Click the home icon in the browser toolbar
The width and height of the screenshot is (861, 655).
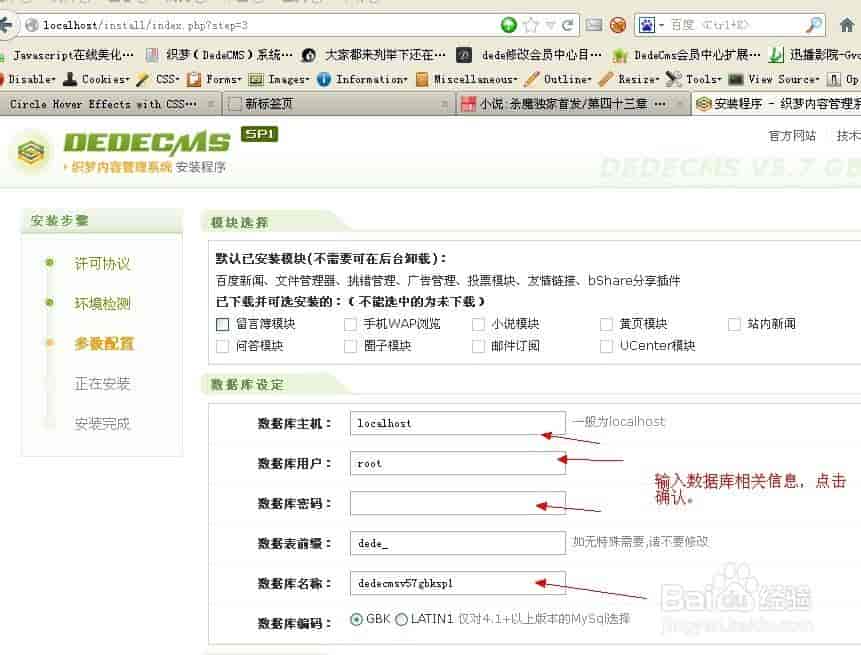pyautogui.click(x=847, y=24)
